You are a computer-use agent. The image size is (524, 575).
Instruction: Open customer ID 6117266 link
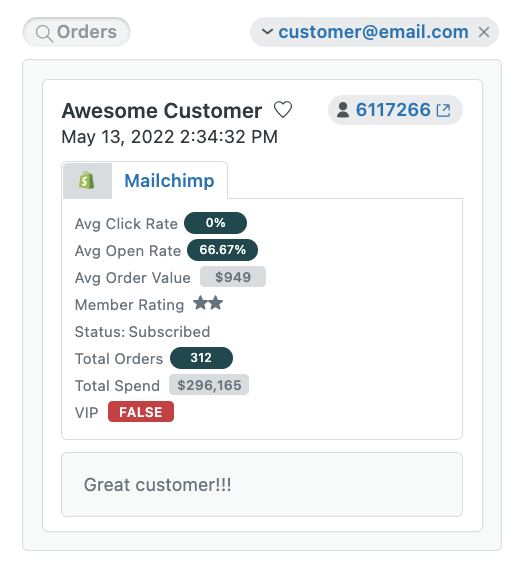click(x=393, y=110)
